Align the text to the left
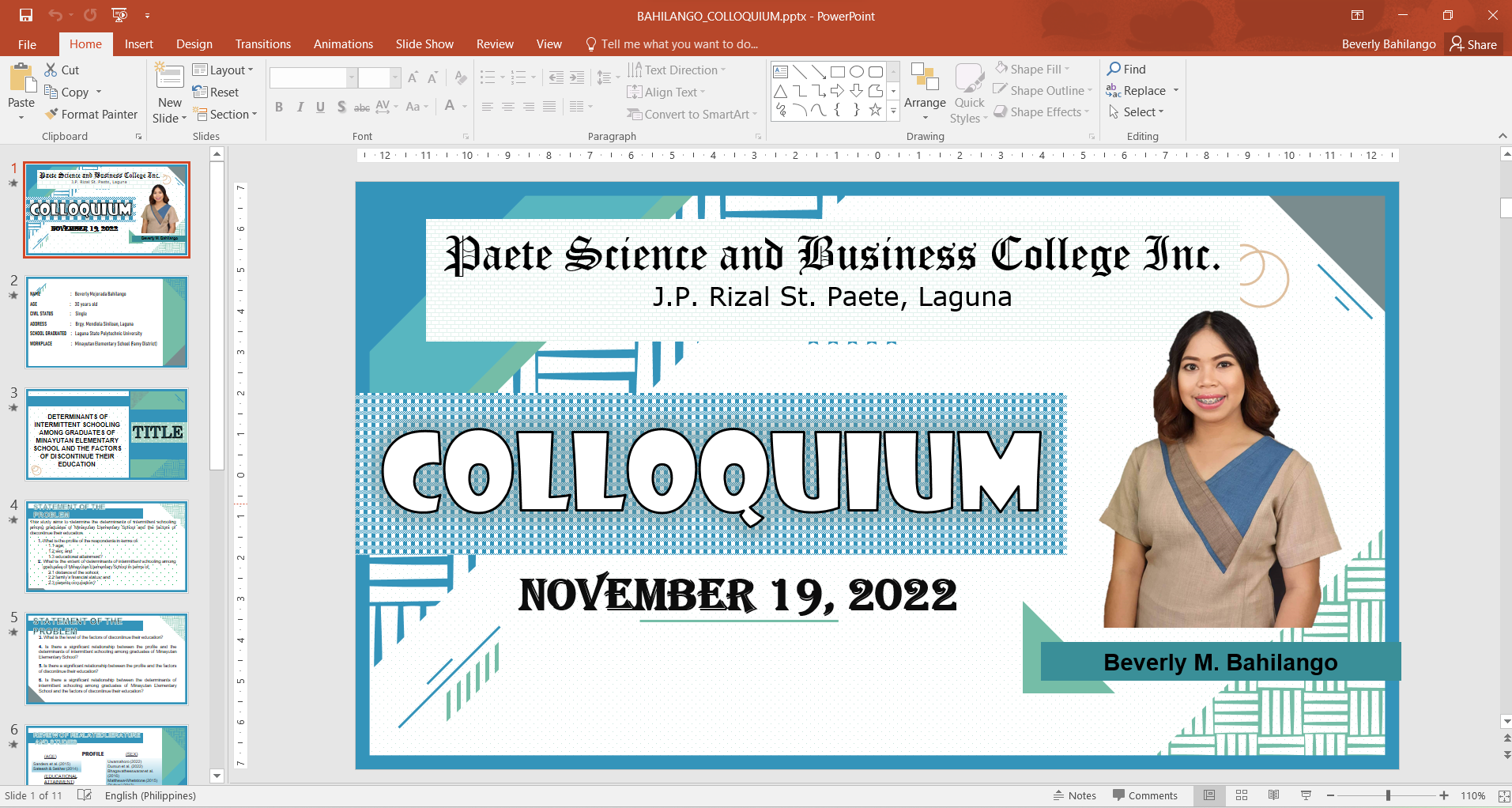Screen dimensions: 1512x808 [488, 107]
